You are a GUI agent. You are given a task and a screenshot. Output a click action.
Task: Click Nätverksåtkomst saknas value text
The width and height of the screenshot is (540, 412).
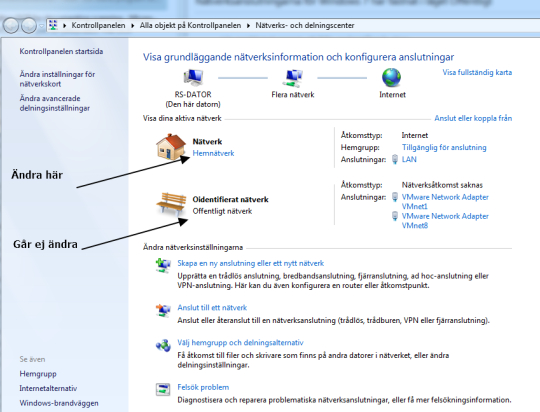tap(442, 185)
